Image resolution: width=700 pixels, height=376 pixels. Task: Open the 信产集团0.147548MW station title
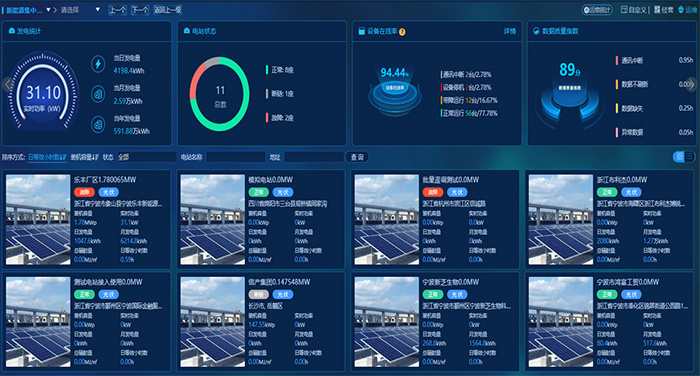(279, 282)
